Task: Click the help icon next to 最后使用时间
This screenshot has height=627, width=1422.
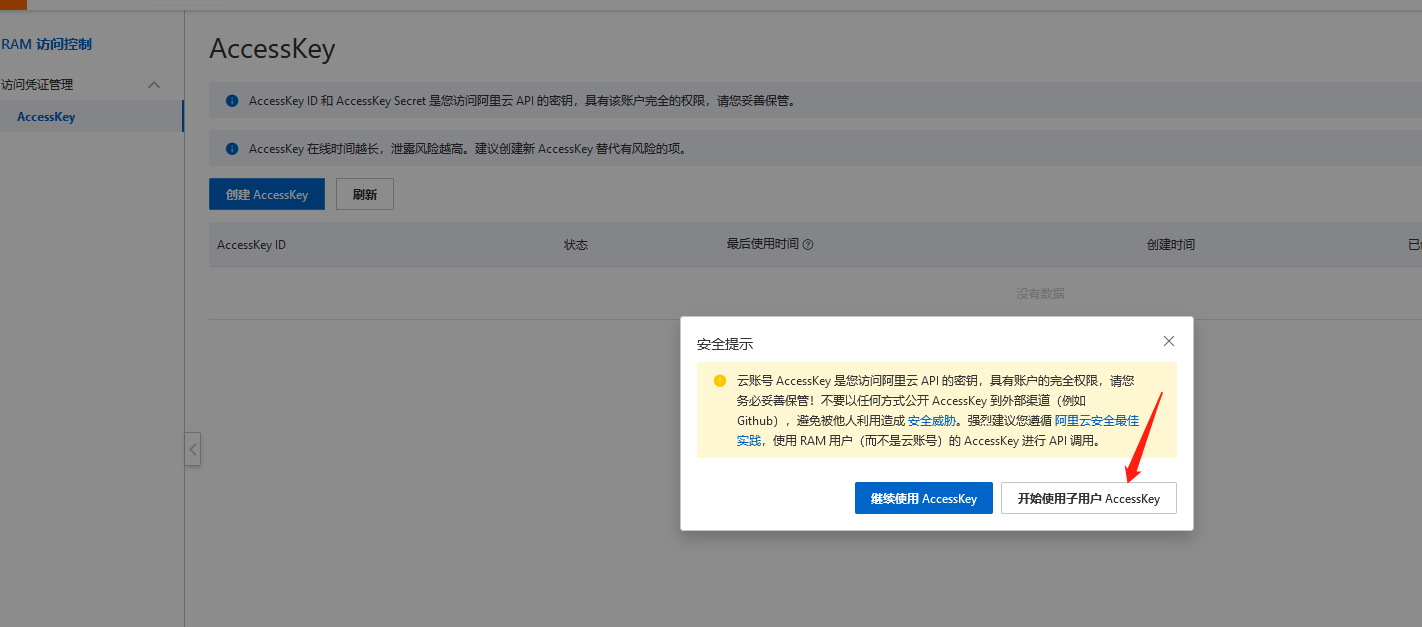Action: tap(808, 245)
